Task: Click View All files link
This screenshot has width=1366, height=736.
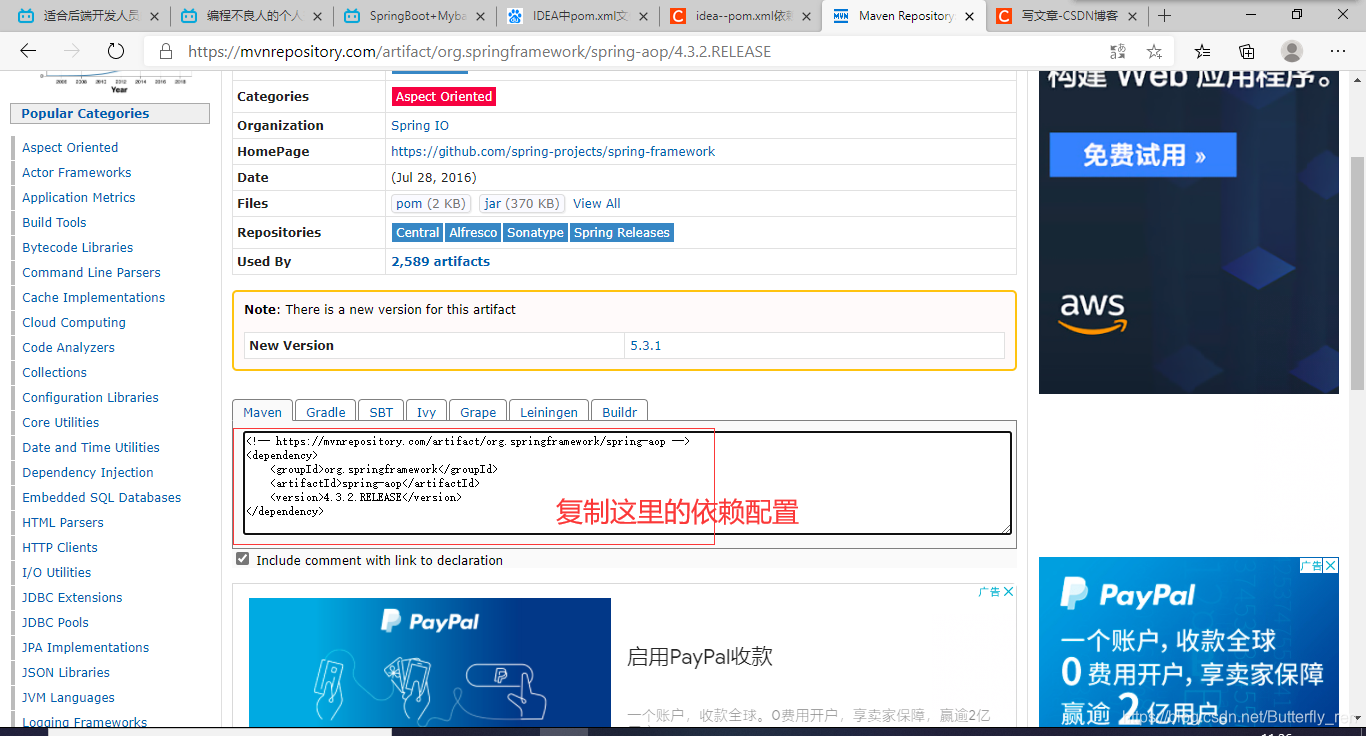Action: pyautogui.click(x=597, y=203)
